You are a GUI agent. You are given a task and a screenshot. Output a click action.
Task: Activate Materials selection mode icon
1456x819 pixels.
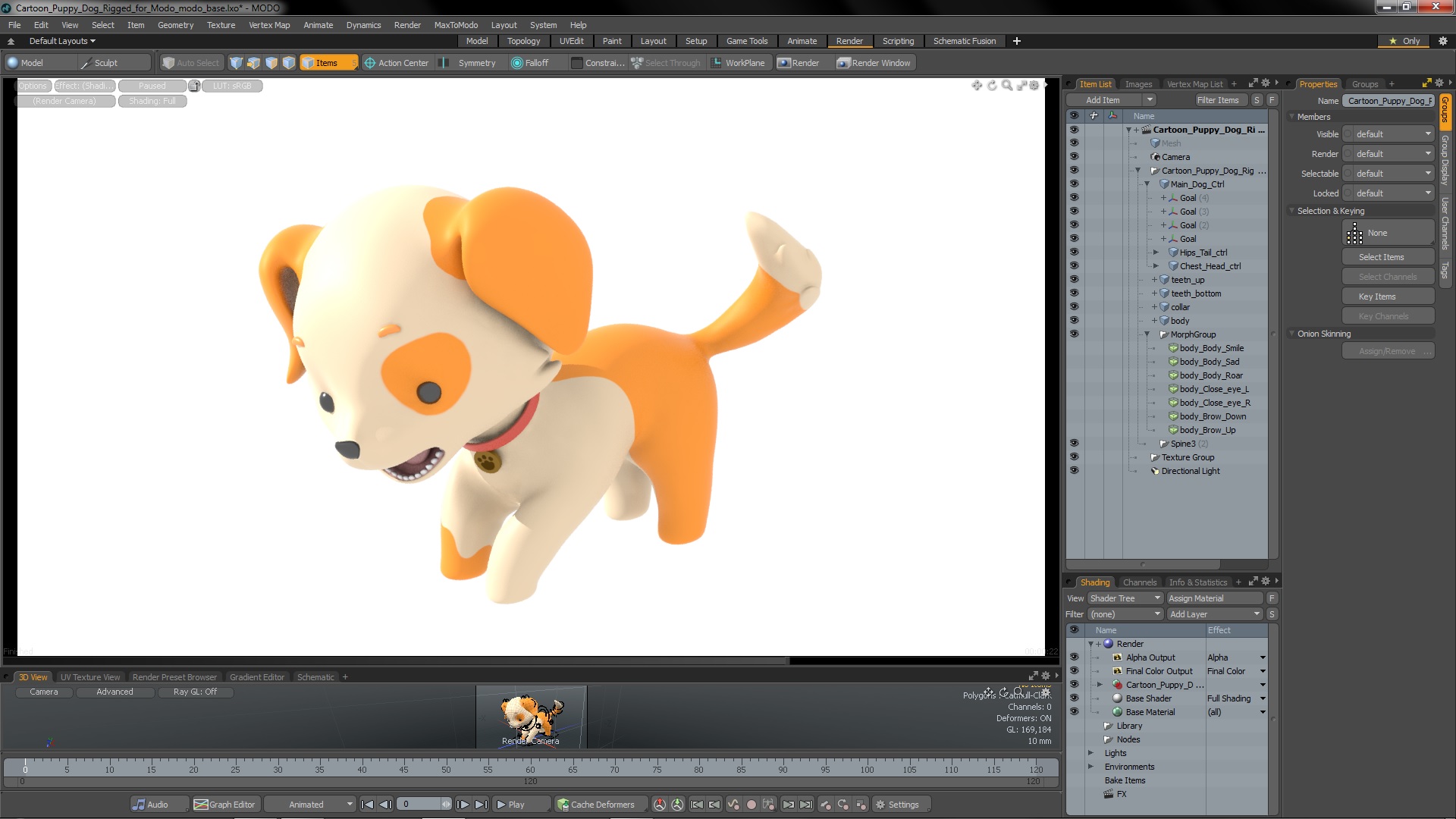pyautogui.click(x=289, y=63)
